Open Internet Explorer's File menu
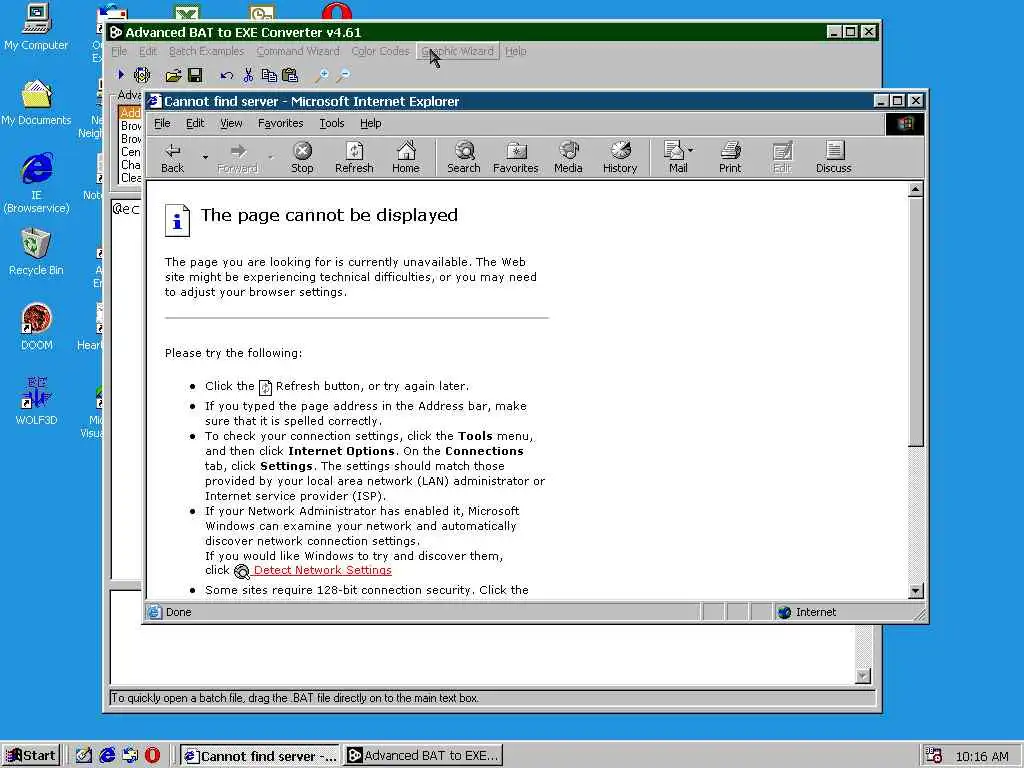Viewport: 1024px width, 768px height. 162,123
